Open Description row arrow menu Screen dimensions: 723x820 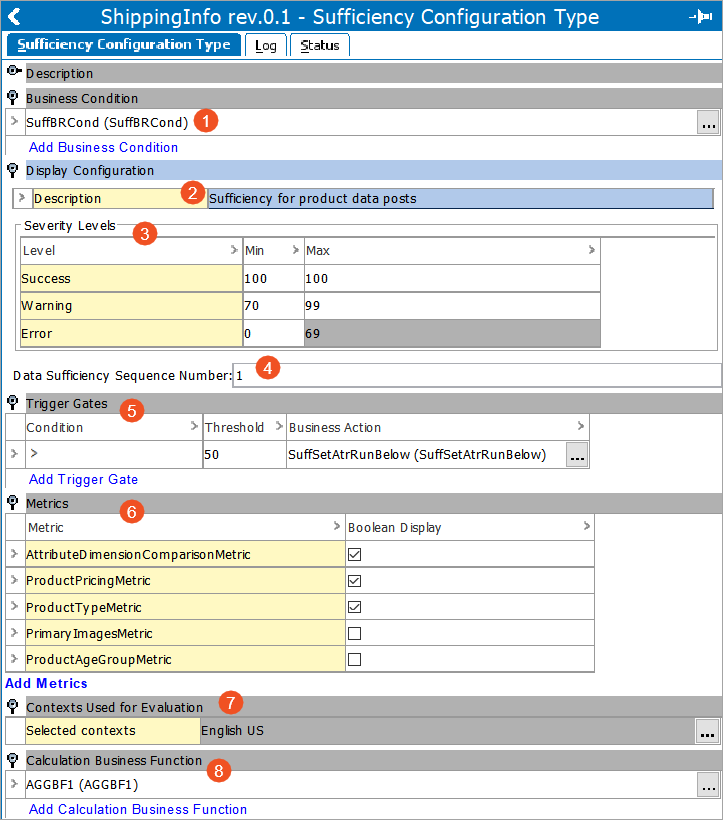click(x=21, y=198)
